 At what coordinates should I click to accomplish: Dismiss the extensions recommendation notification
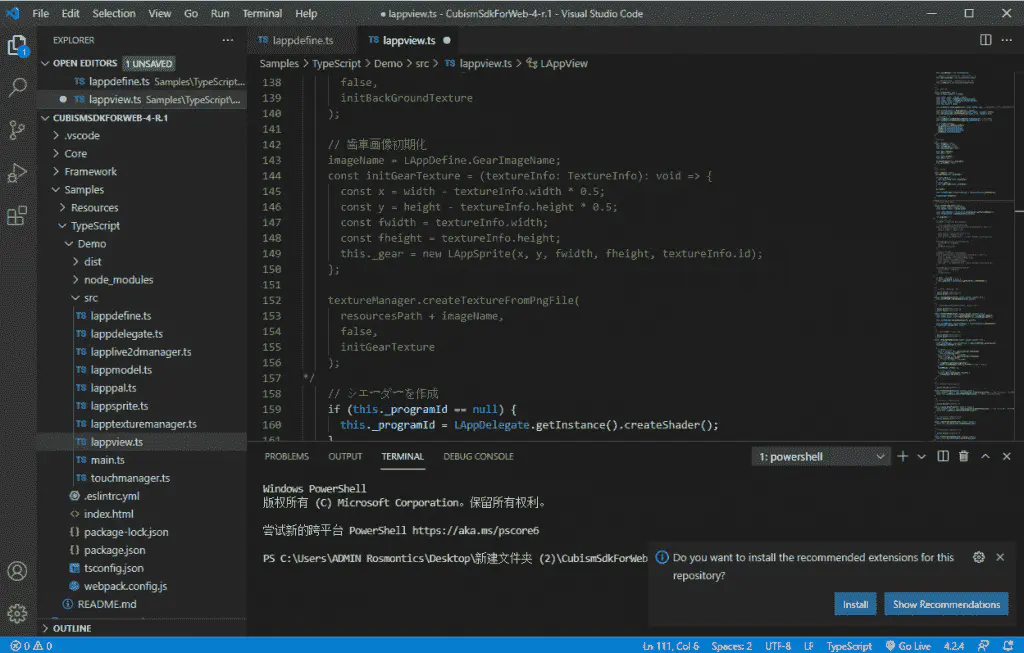click(1000, 557)
